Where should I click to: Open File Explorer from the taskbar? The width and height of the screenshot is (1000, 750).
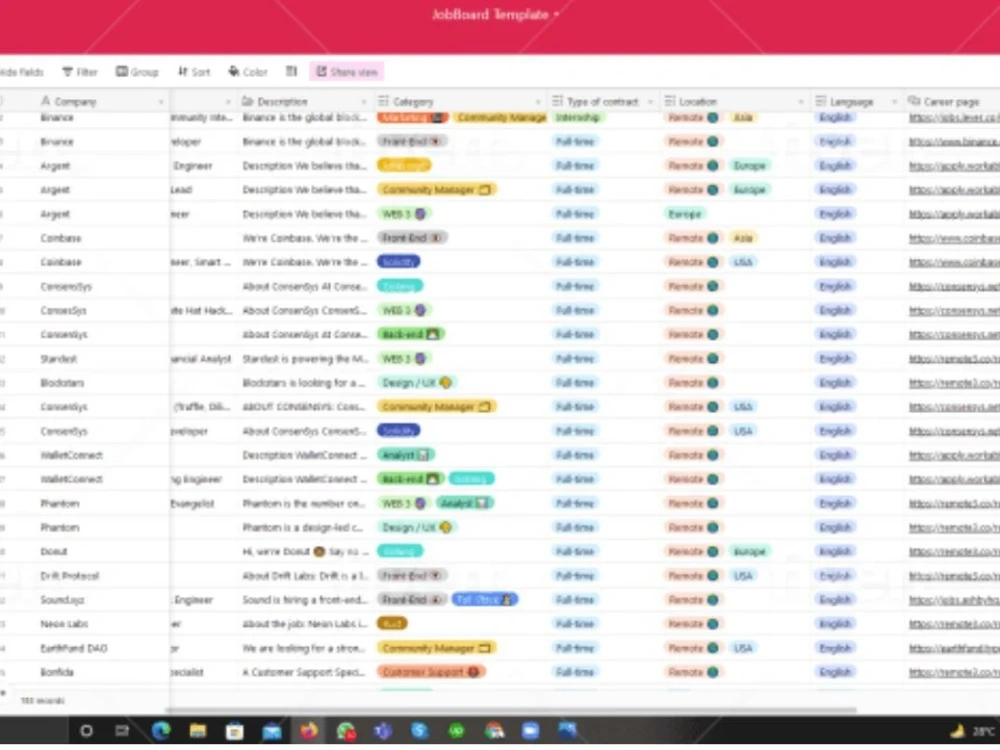[198, 731]
